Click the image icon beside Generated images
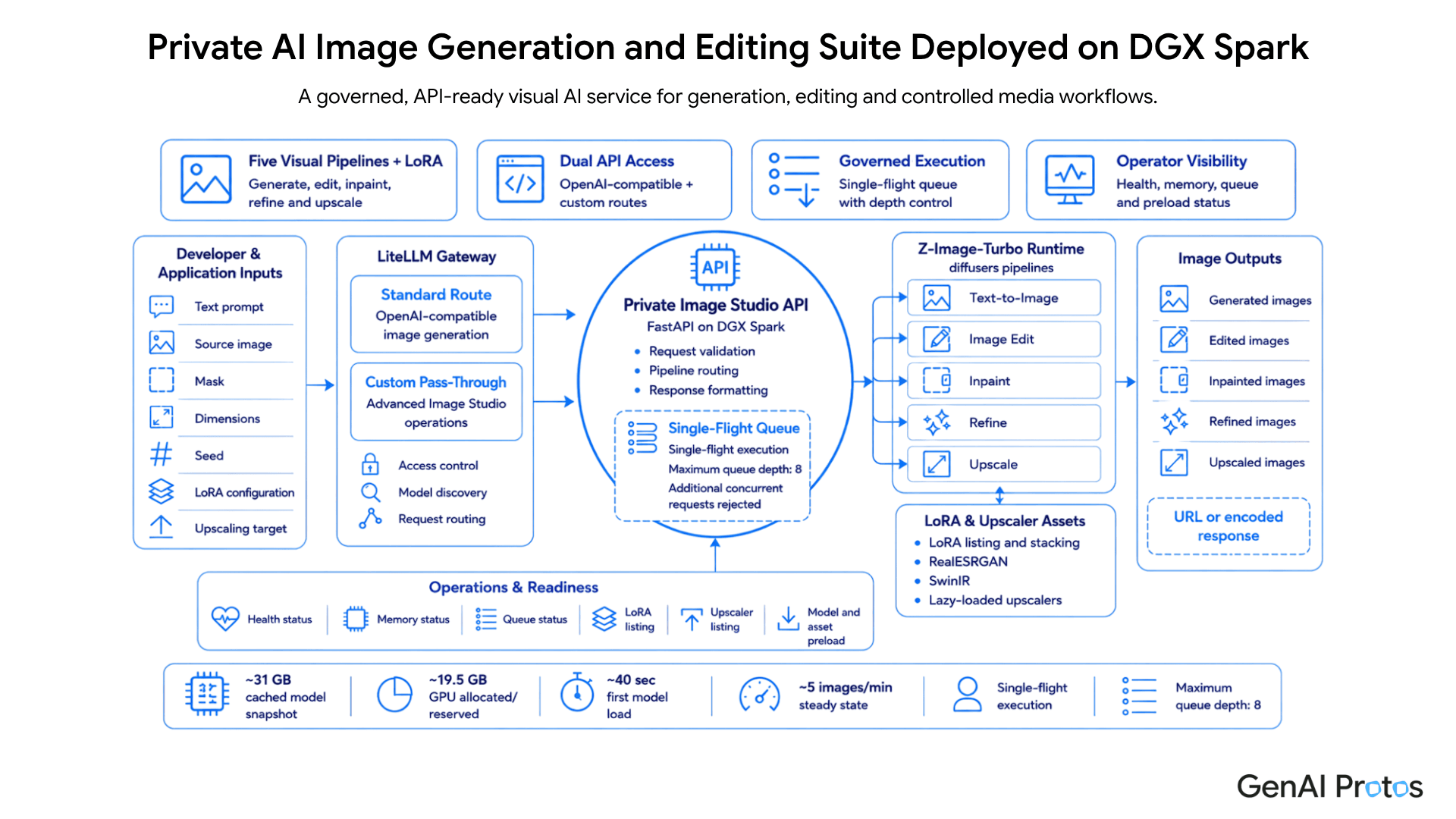1456x819 pixels. coord(1174,300)
